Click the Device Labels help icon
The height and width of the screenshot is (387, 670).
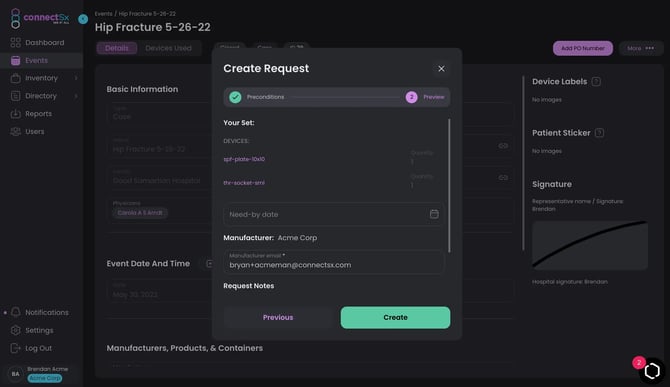tap(597, 82)
